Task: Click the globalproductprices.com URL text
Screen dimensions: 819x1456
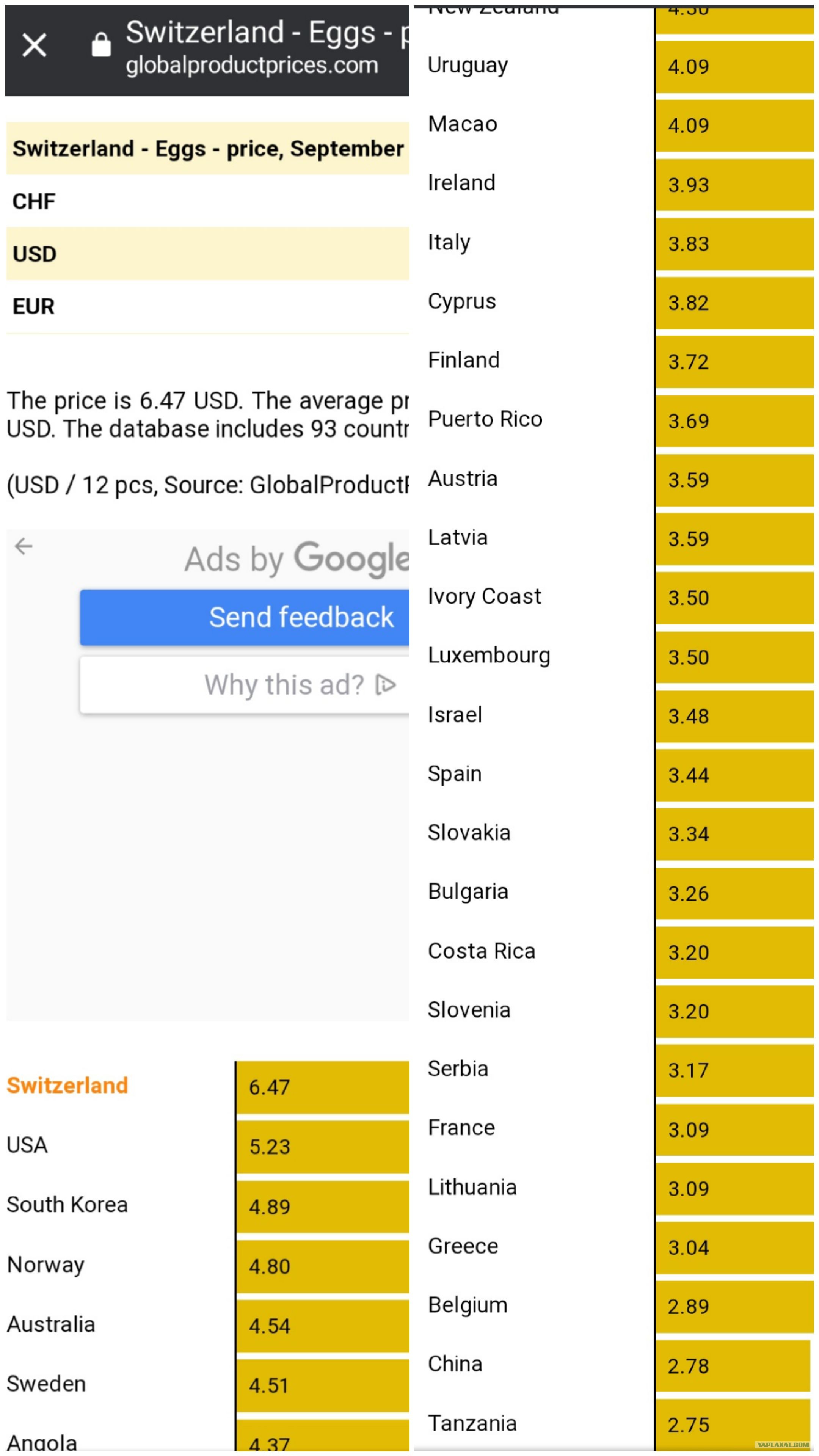Action: click(252, 66)
